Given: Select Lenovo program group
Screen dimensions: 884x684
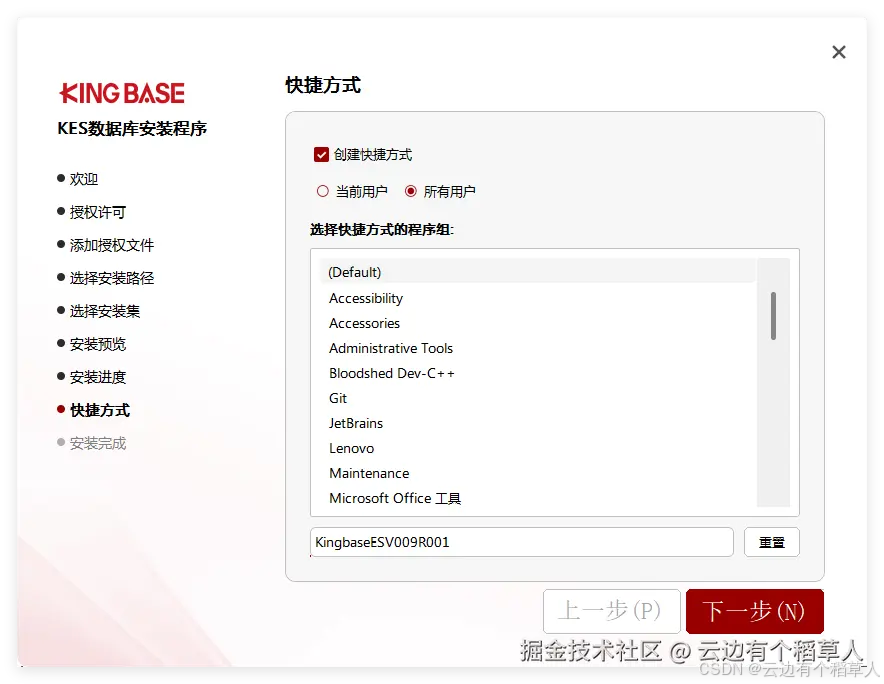Looking at the screenshot, I should (537, 448).
